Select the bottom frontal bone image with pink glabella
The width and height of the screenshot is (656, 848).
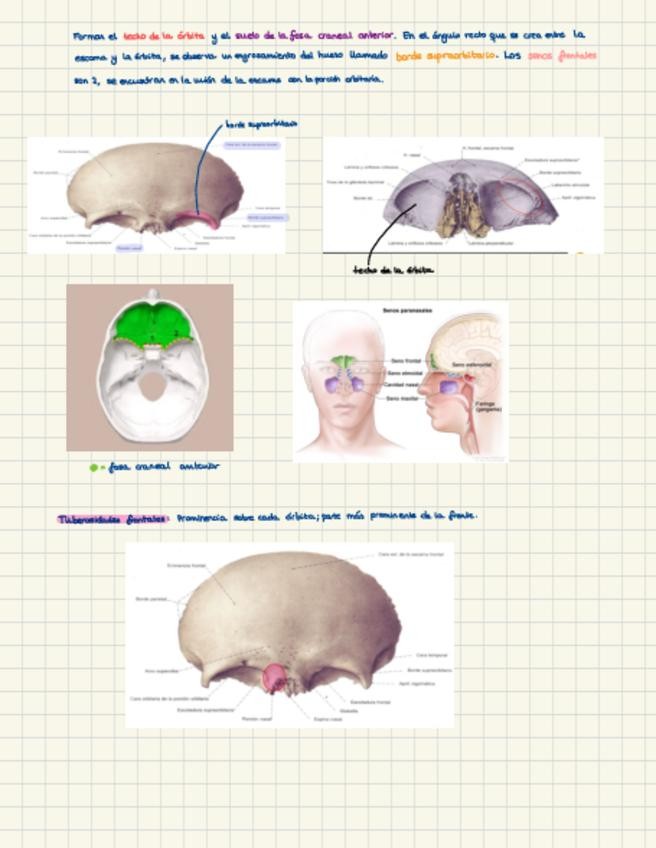[x=289, y=635]
